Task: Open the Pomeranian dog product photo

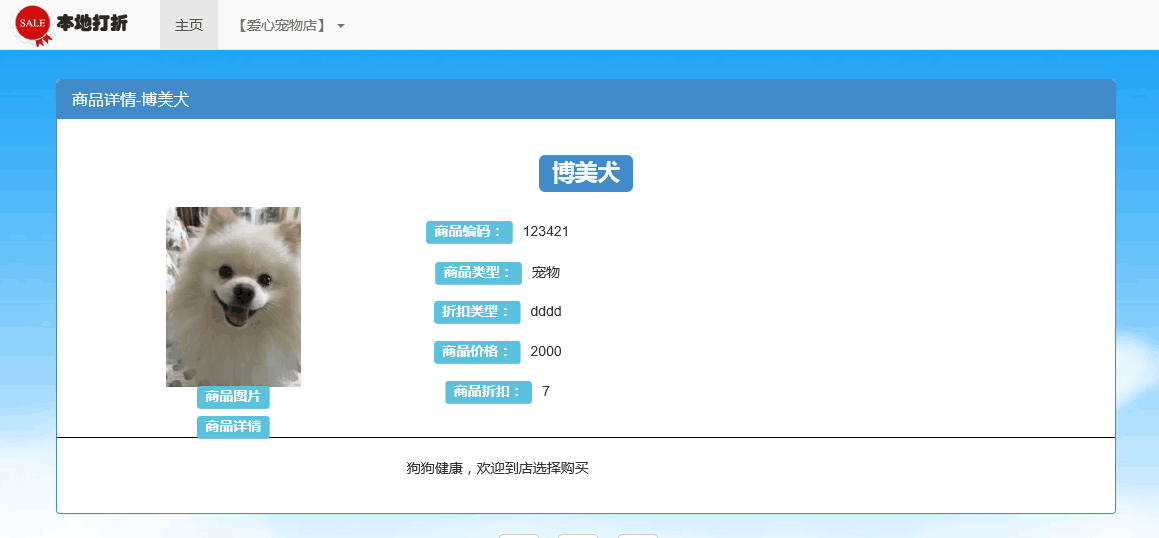Action: tap(233, 296)
